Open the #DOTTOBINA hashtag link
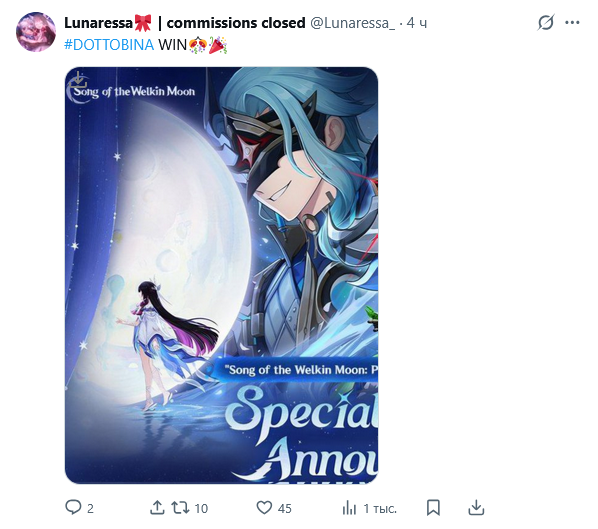 [x=109, y=45]
